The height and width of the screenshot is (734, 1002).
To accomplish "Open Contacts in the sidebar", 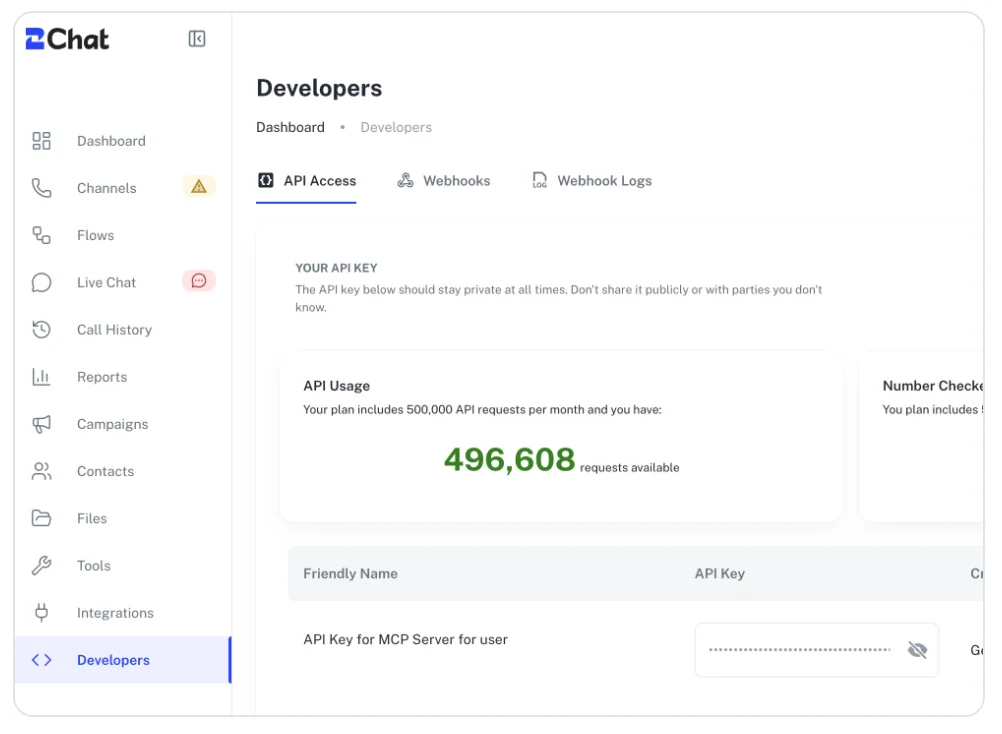I will pyautogui.click(x=122, y=471).
